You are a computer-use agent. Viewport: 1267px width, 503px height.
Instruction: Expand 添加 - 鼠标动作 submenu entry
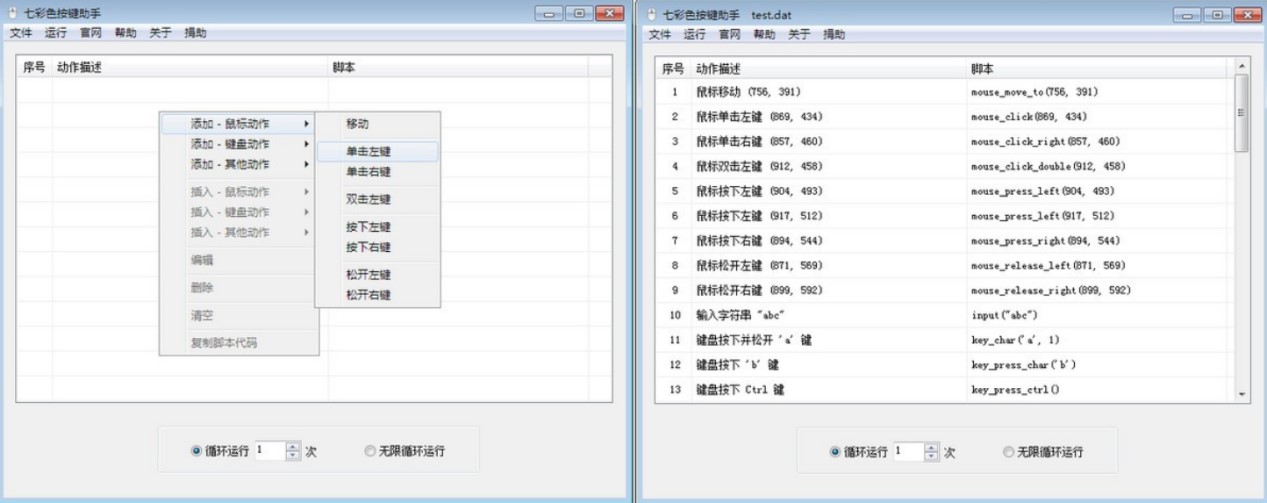point(238,124)
